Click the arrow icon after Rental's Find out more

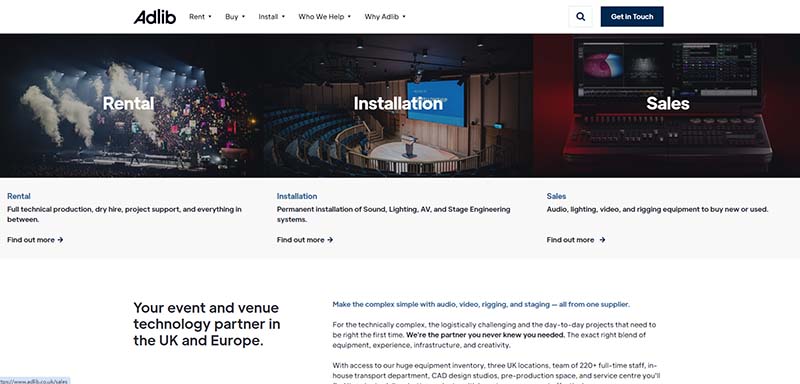pyautogui.click(x=60, y=240)
